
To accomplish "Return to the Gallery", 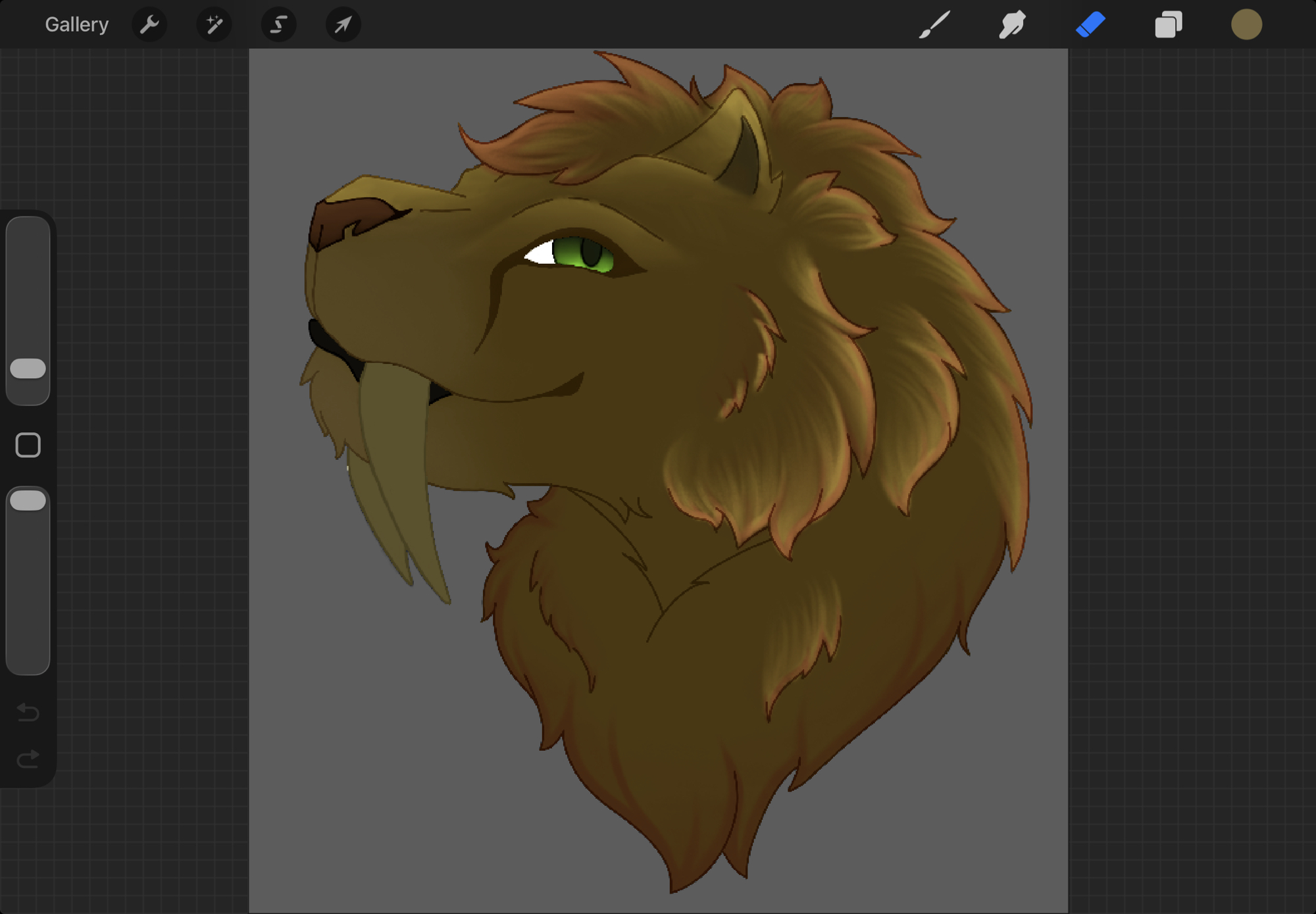I will [x=76, y=25].
